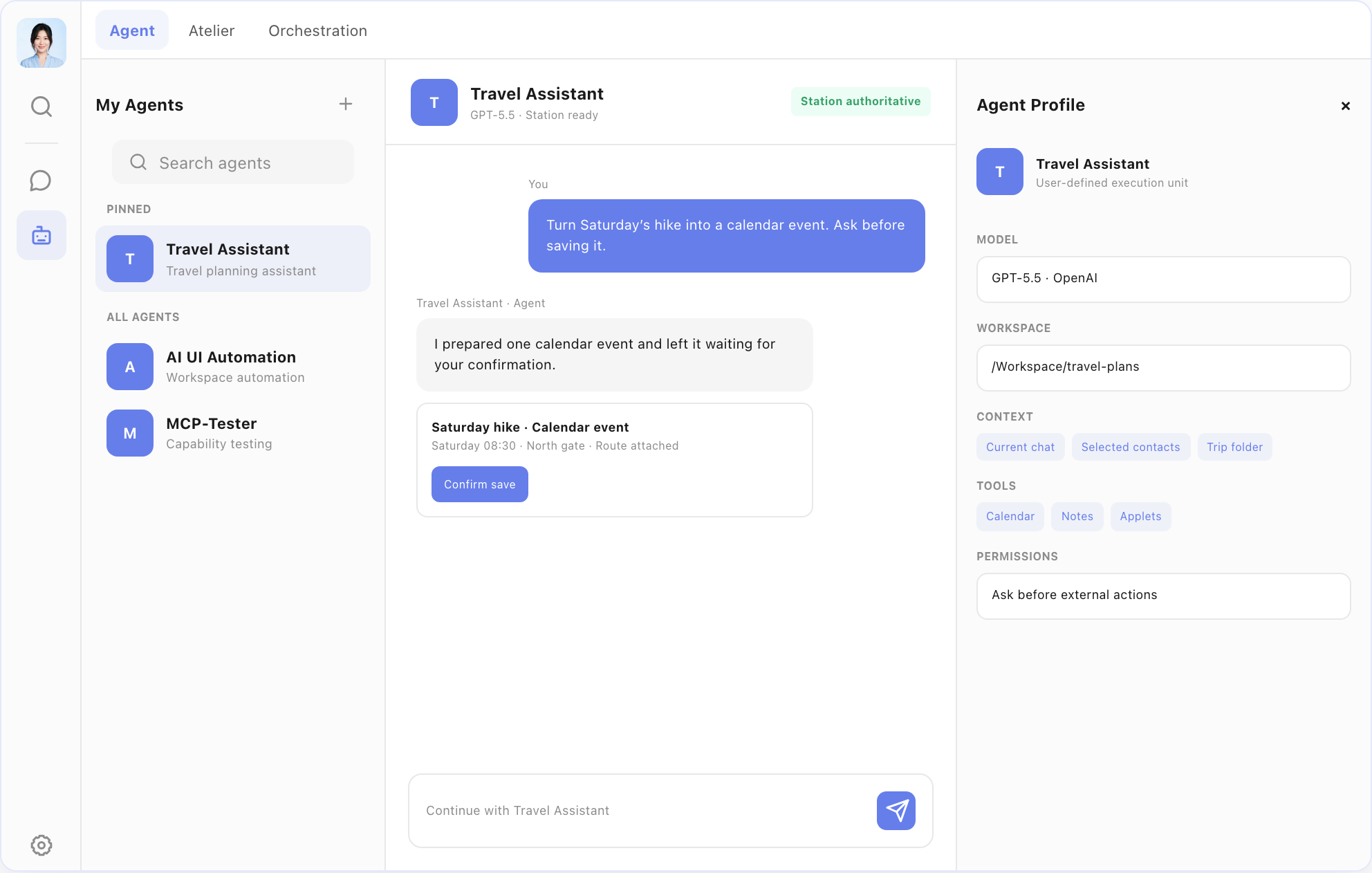Switch to the Atelier tab
The image size is (1372, 873).
pos(212,30)
